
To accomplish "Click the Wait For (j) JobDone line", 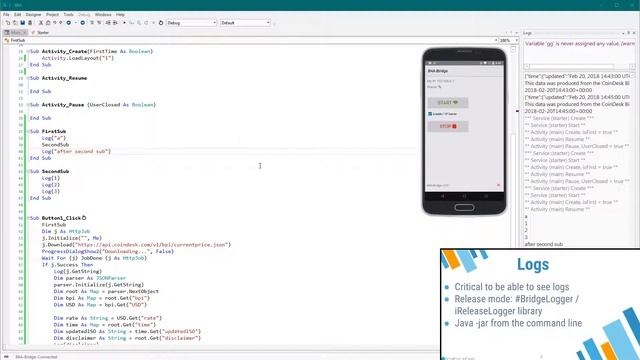I will 94,258.
